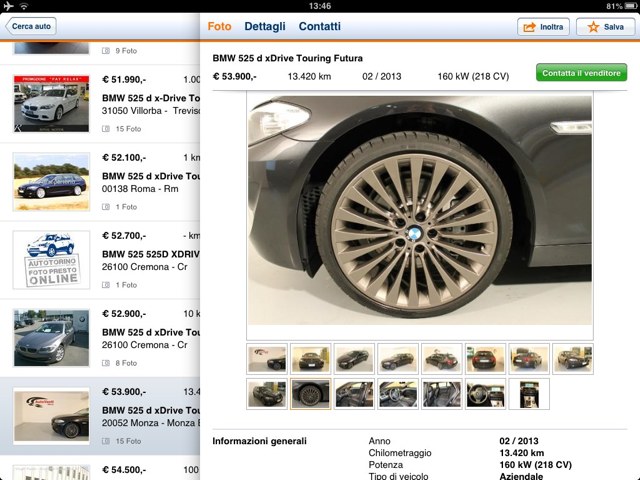Image resolution: width=640 pixels, height=480 pixels.
Task: Select the Foto tab
Action: pyautogui.click(x=219, y=27)
